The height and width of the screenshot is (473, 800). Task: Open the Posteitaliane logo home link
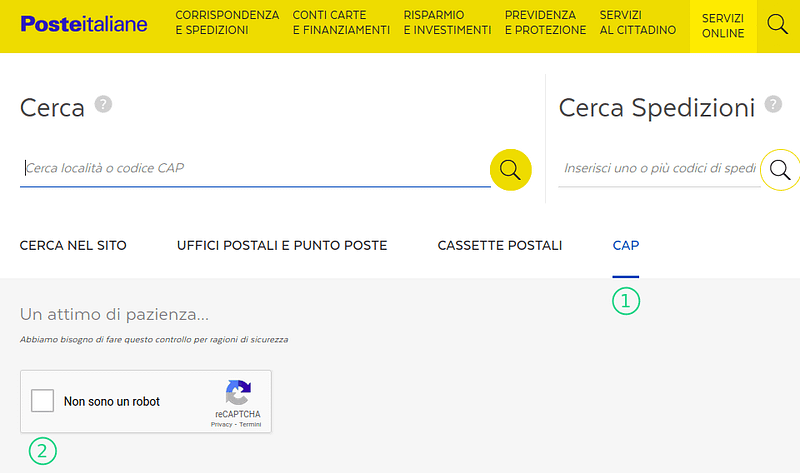(84, 24)
